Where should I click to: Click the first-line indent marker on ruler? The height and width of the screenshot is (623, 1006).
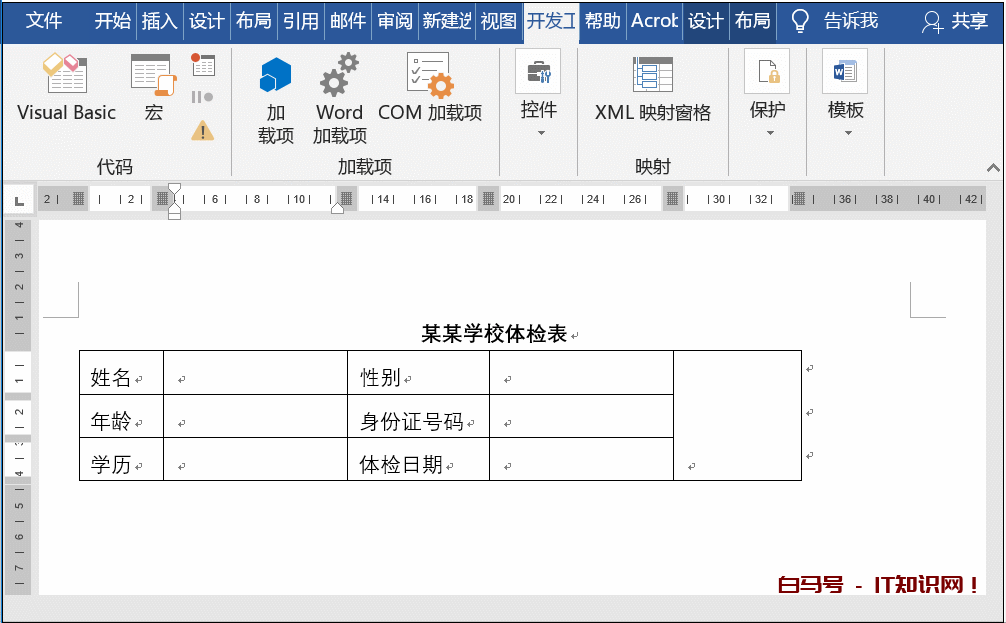coord(175,189)
